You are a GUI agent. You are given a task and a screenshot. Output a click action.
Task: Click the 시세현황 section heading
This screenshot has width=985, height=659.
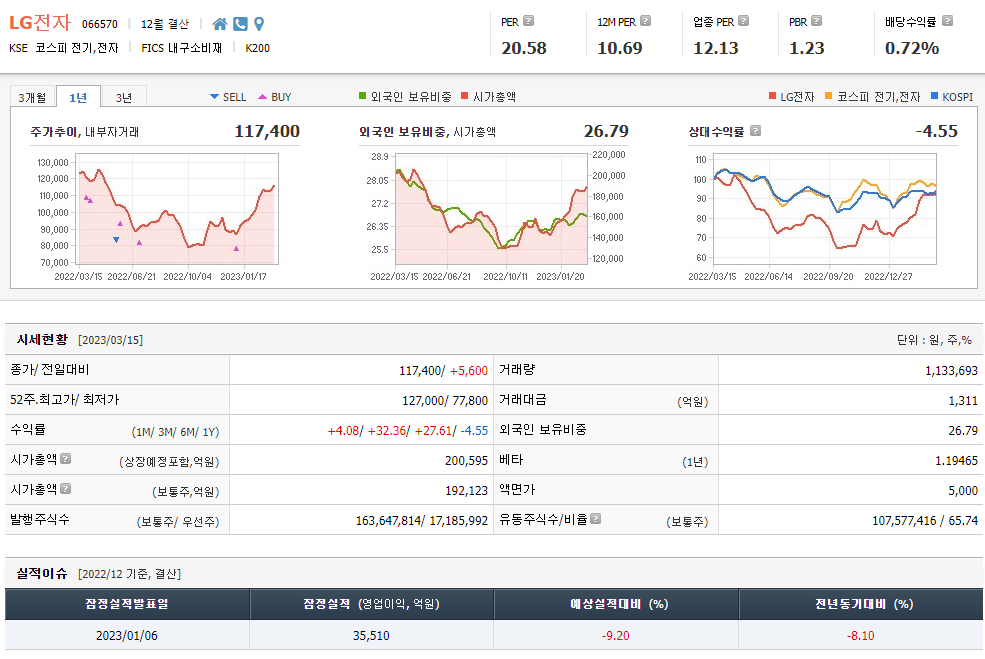[42, 339]
